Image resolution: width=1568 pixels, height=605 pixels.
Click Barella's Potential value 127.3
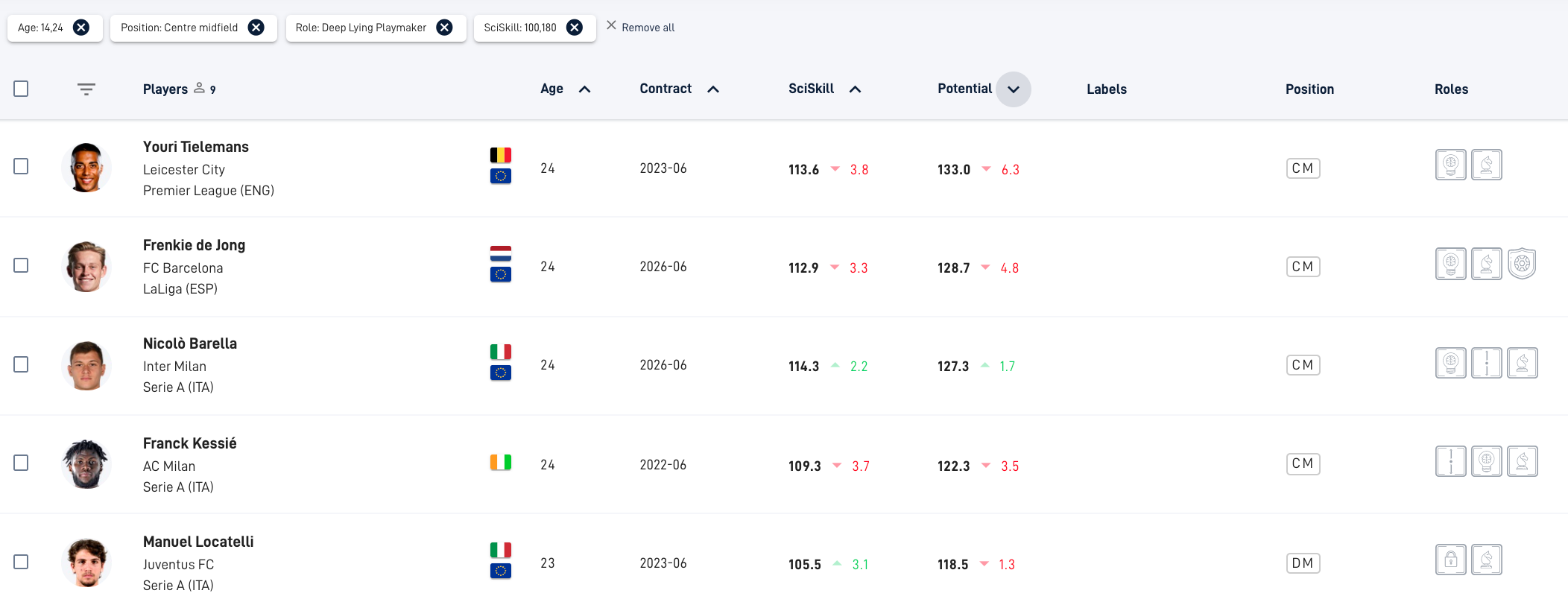coord(953,367)
